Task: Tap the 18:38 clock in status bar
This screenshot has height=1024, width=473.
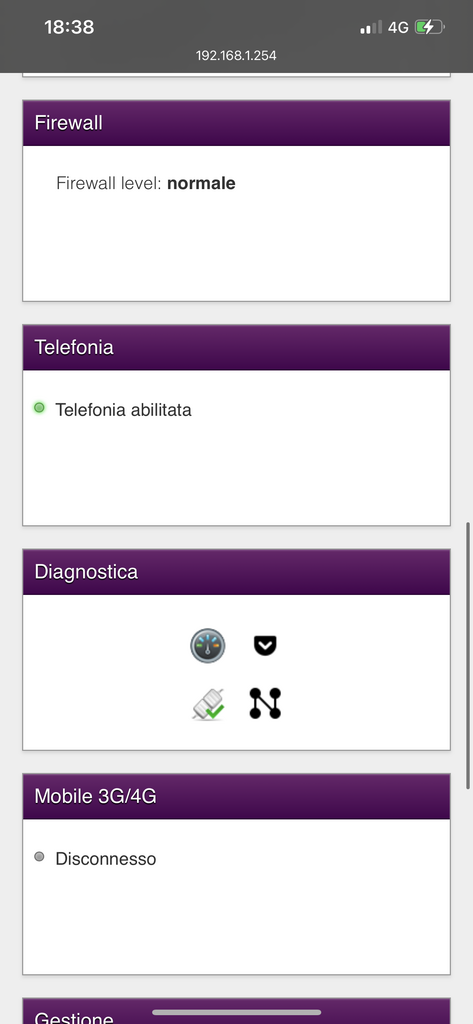Action: pyautogui.click(x=69, y=27)
